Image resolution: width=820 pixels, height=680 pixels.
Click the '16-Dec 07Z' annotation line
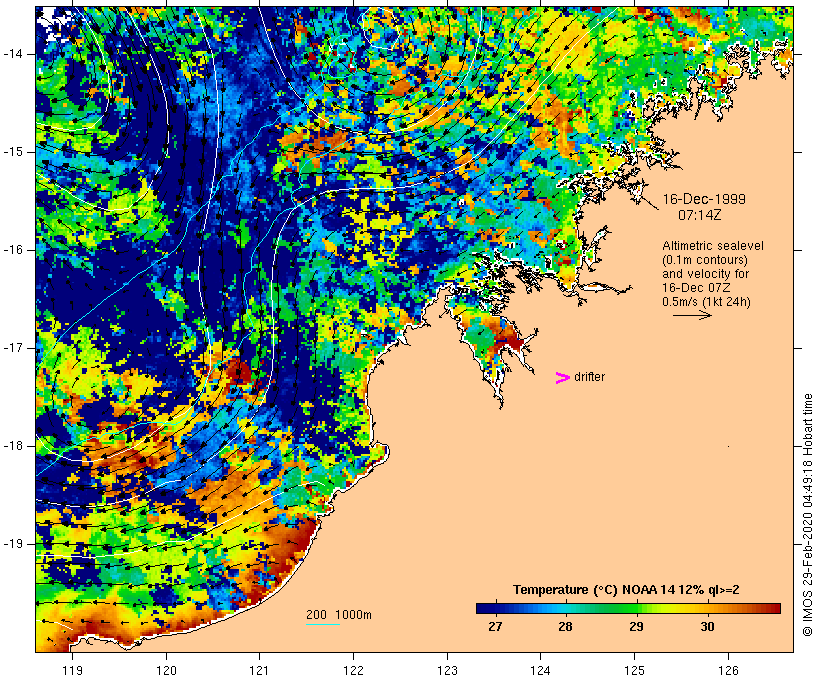tap(696, 288)
